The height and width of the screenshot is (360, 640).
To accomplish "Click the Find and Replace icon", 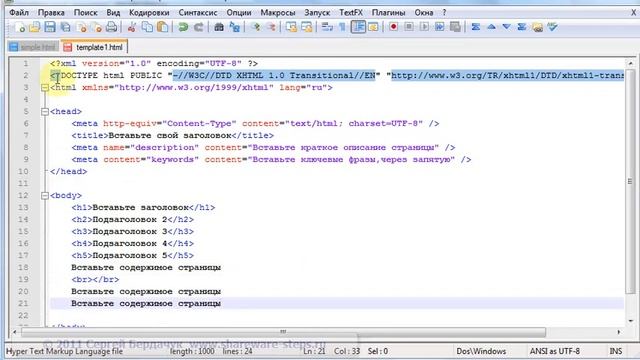I will [x=234, y=27].
